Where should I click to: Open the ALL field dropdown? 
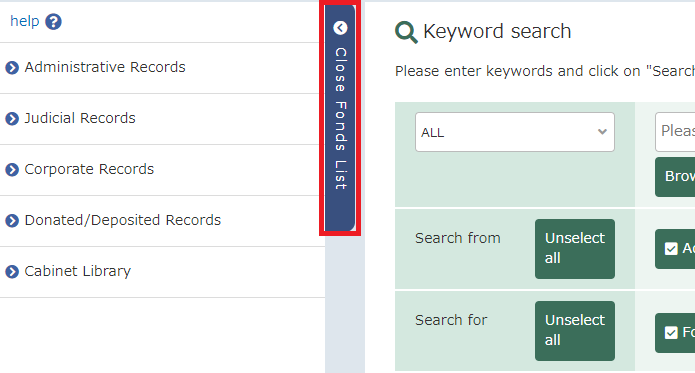coord(515,132)
